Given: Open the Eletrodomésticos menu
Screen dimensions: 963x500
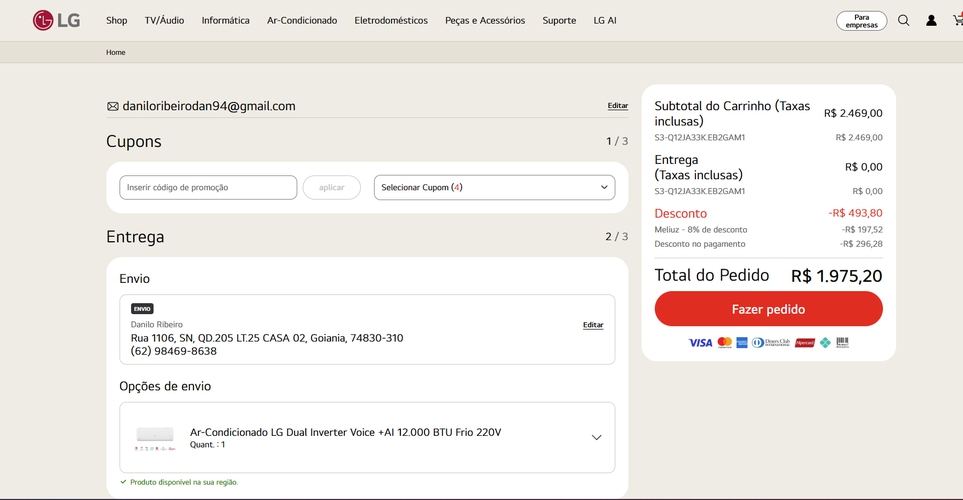Looking at the screenshot, I should (x=391, y=20).
